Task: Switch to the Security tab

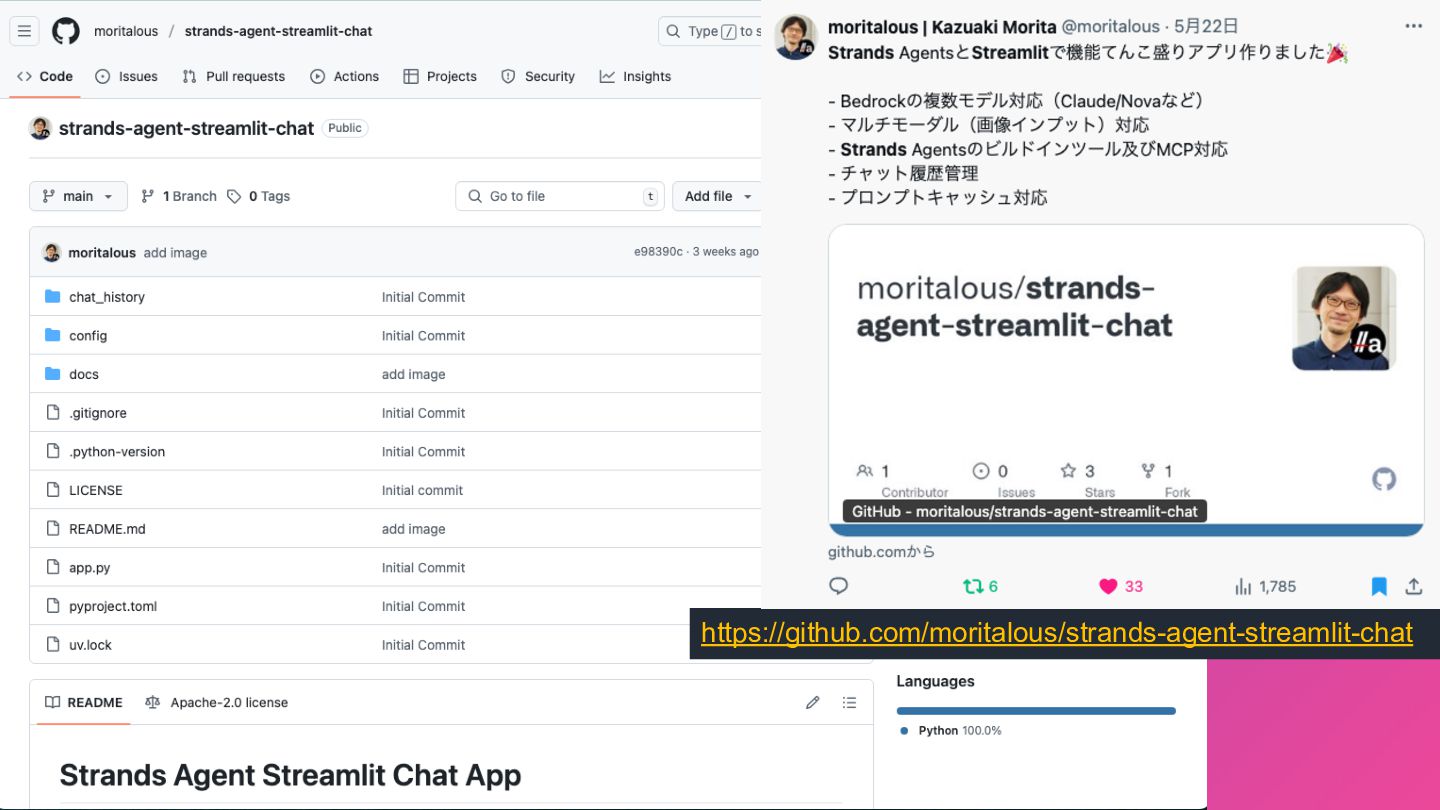Action: click(x=538, y=76)
